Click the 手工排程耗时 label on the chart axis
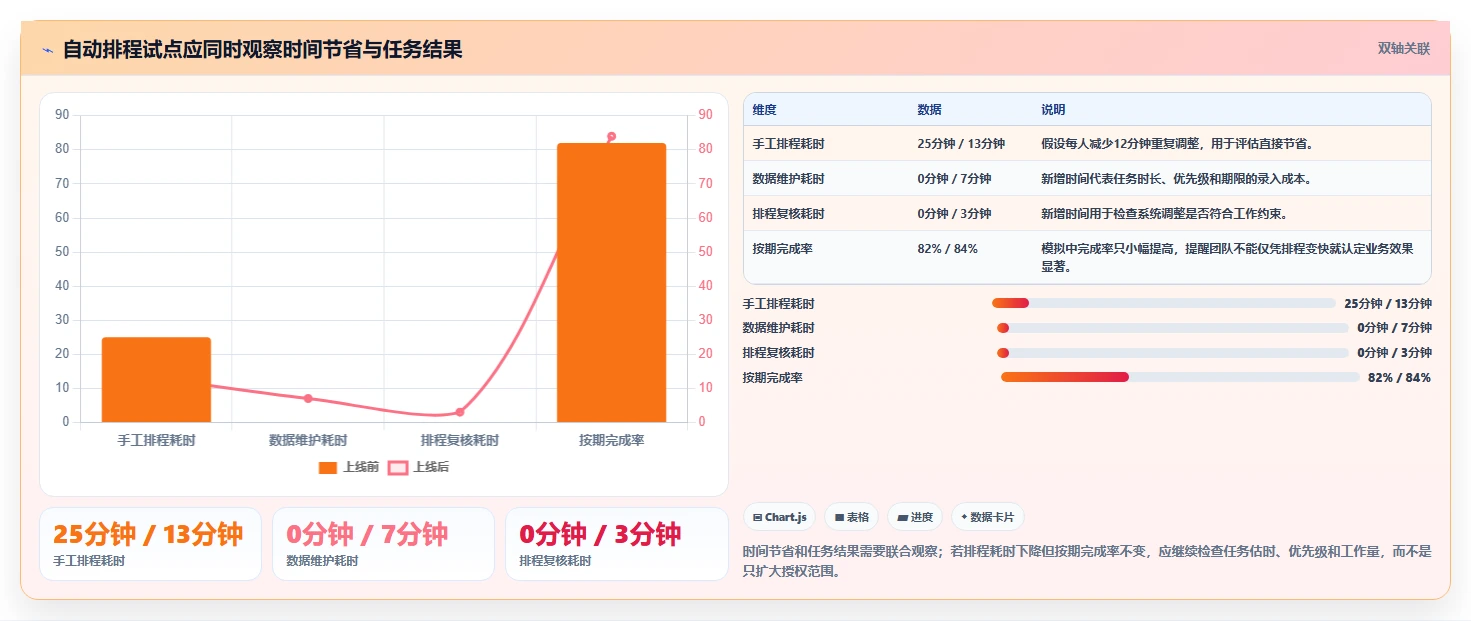Screen dimensions: 1471x621 pos(156,440)
